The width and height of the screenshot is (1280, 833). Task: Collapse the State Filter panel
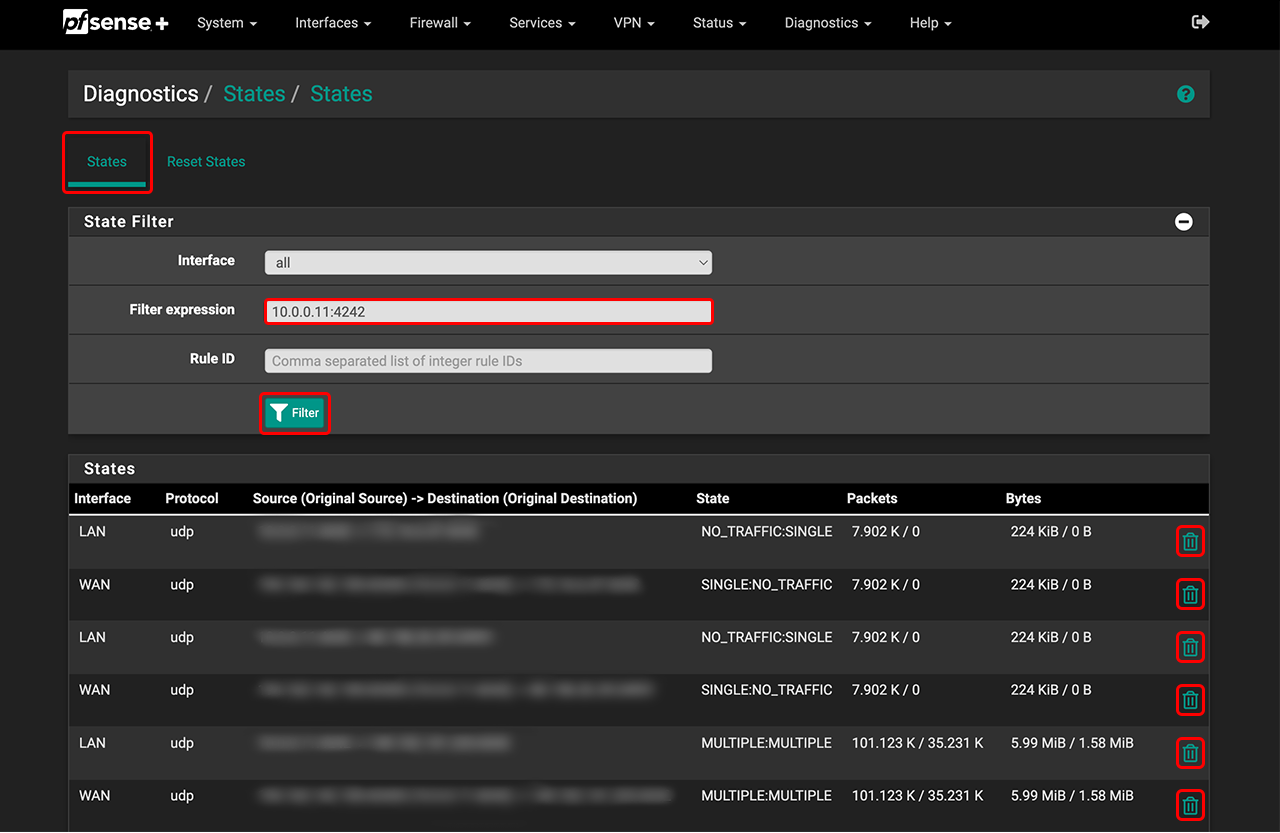(x=1183, y=221)
